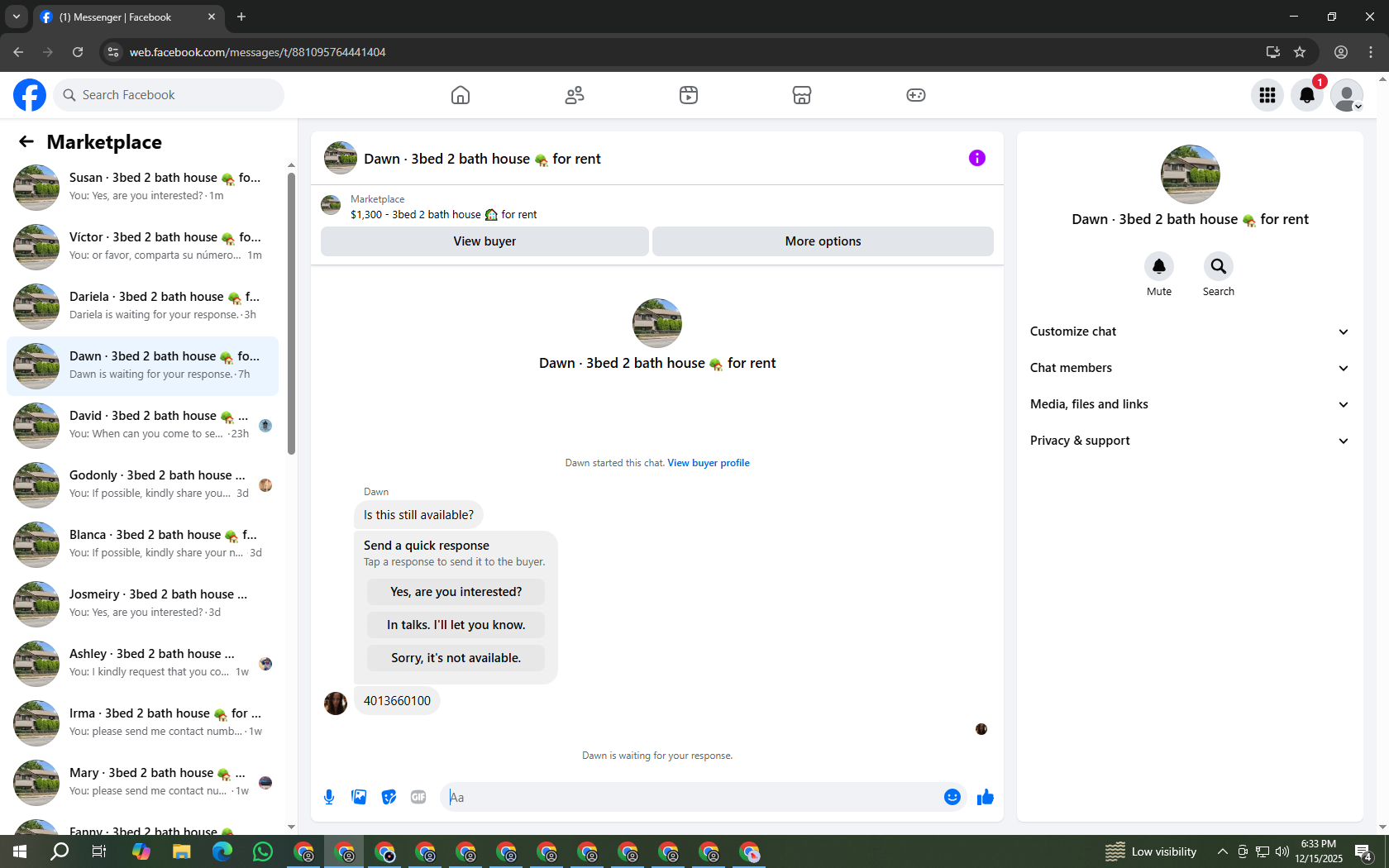
Task: Expand Chat members section
Action: [1190, 368]
